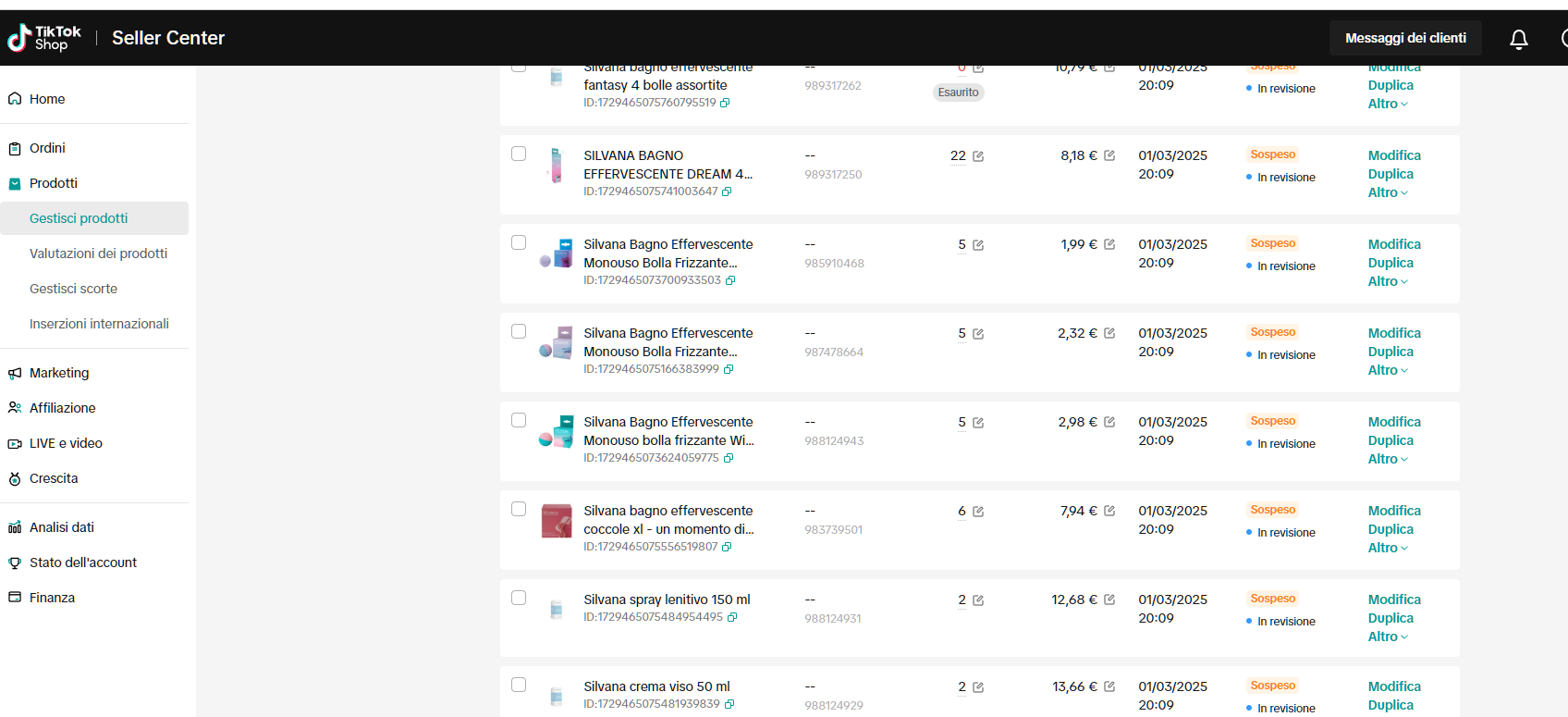Copy ID 1729465075556519807
Screen dimensions: 1568x717
[x=727, y=547]
